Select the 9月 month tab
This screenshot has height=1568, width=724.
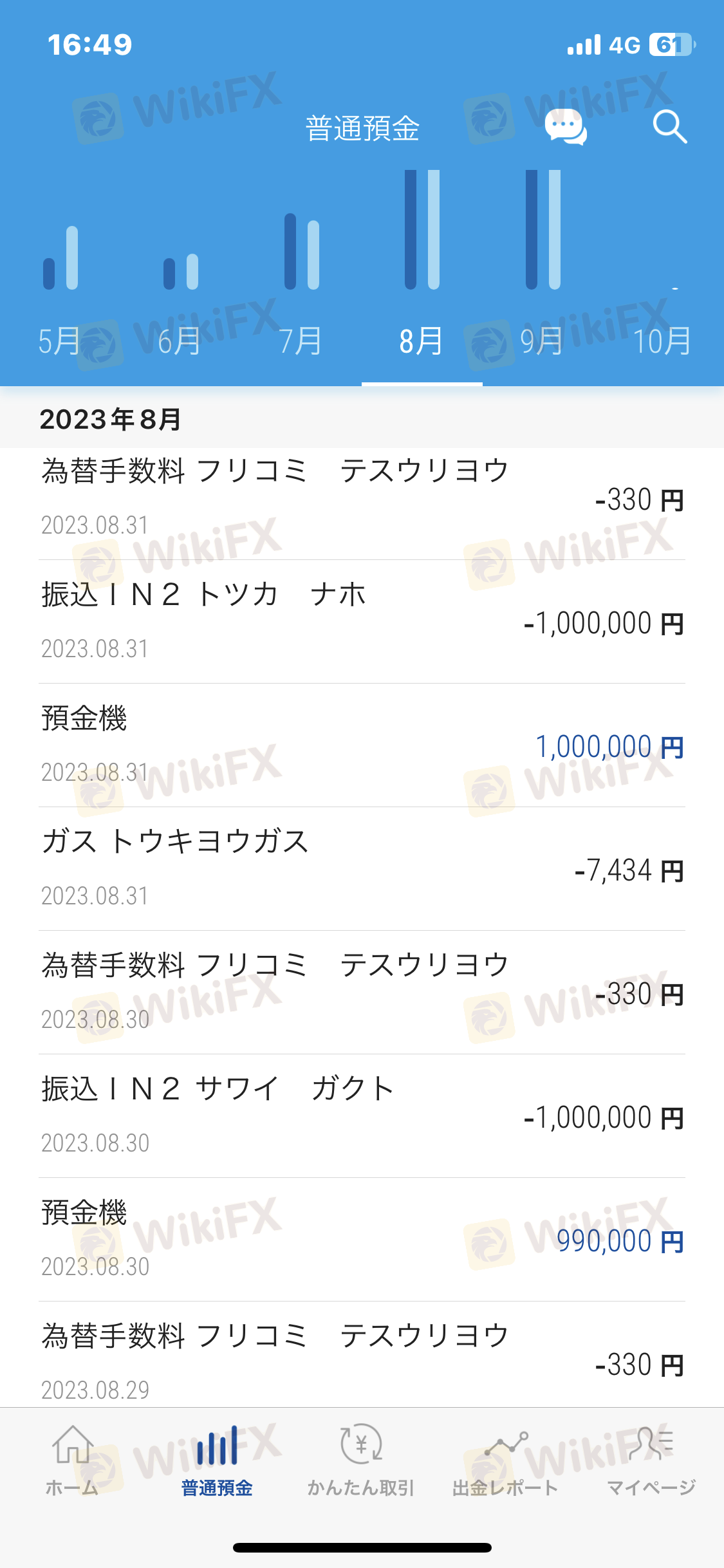[542, 341]
